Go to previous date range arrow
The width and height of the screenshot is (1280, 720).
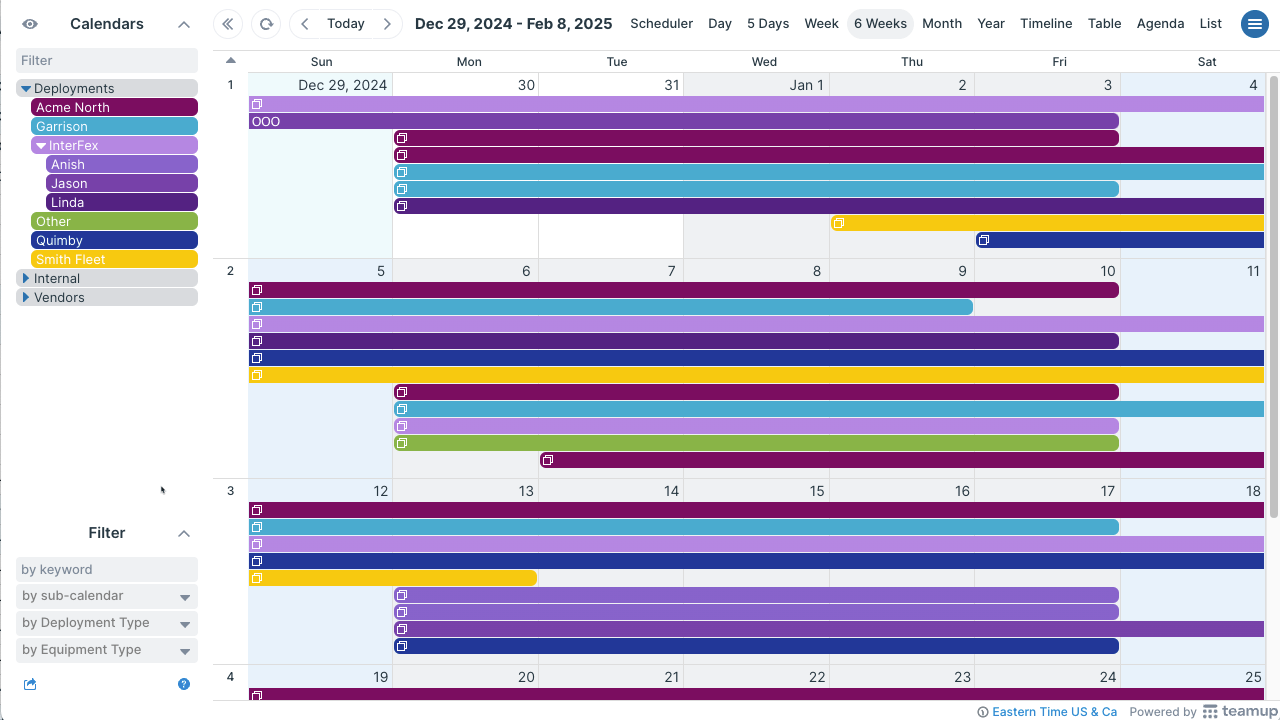(x=305, y=24)
